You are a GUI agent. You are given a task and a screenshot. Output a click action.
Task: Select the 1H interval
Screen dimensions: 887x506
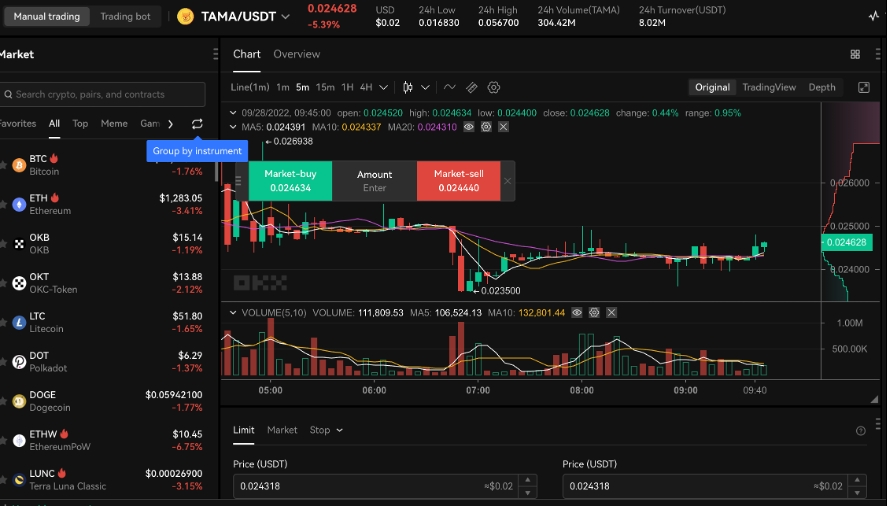[347, 87]
